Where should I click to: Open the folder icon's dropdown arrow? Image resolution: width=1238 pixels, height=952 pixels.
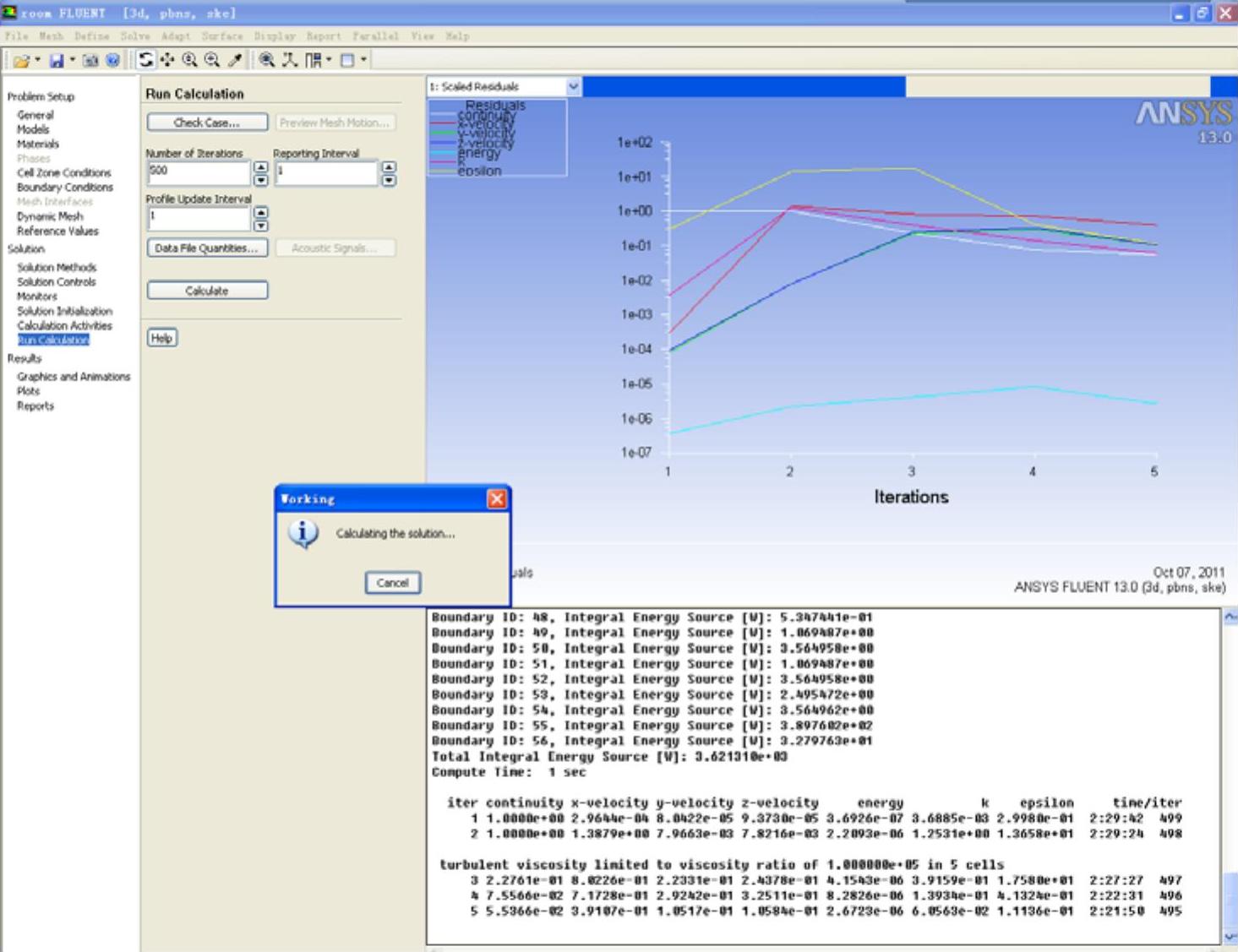click(x=37, y=60)
